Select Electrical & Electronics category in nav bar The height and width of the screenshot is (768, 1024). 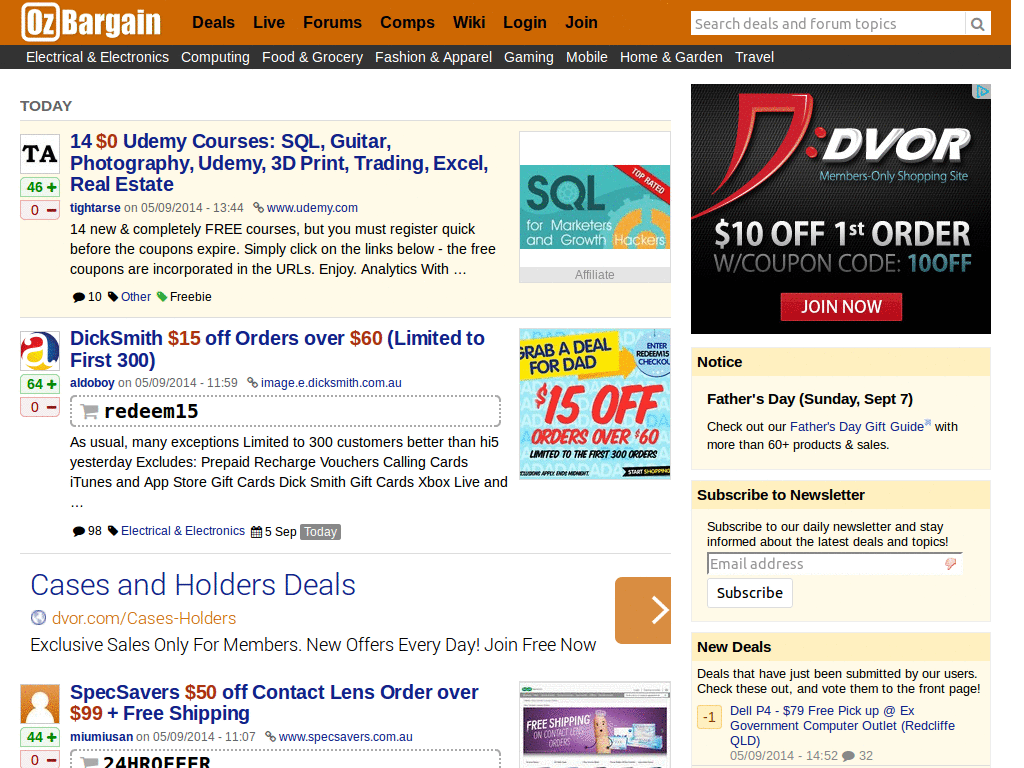[97, 57]
